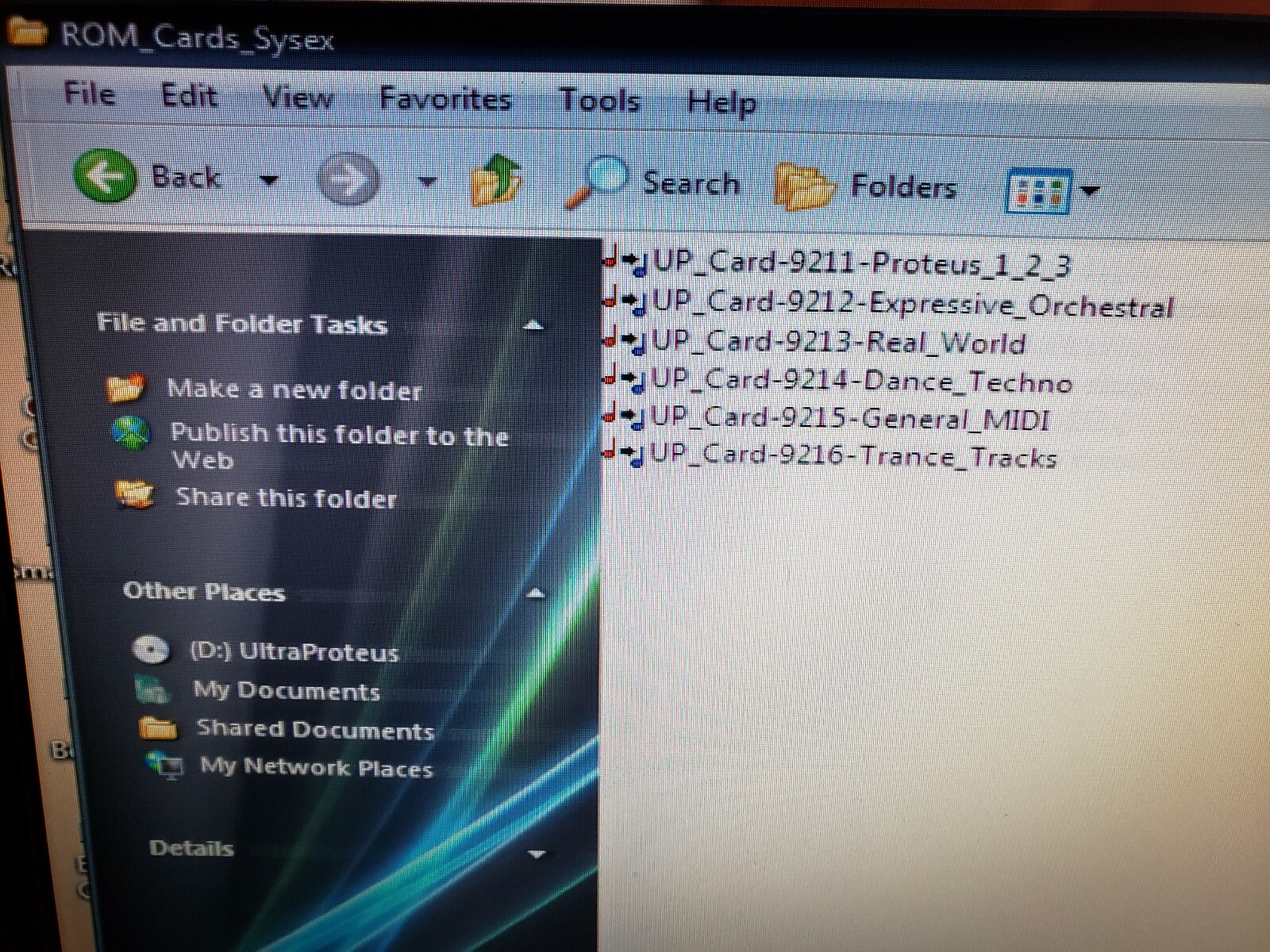Click the Views grid icon
This screenshot has width=1270, height=952.
1038,190
